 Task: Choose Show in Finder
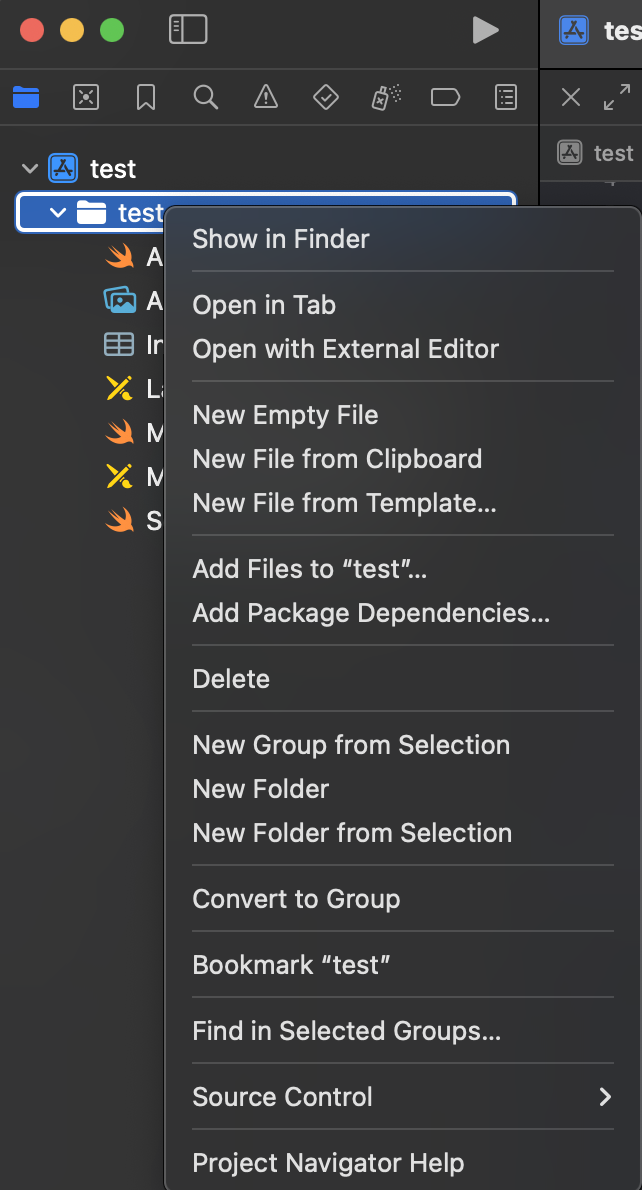(281, 239)
